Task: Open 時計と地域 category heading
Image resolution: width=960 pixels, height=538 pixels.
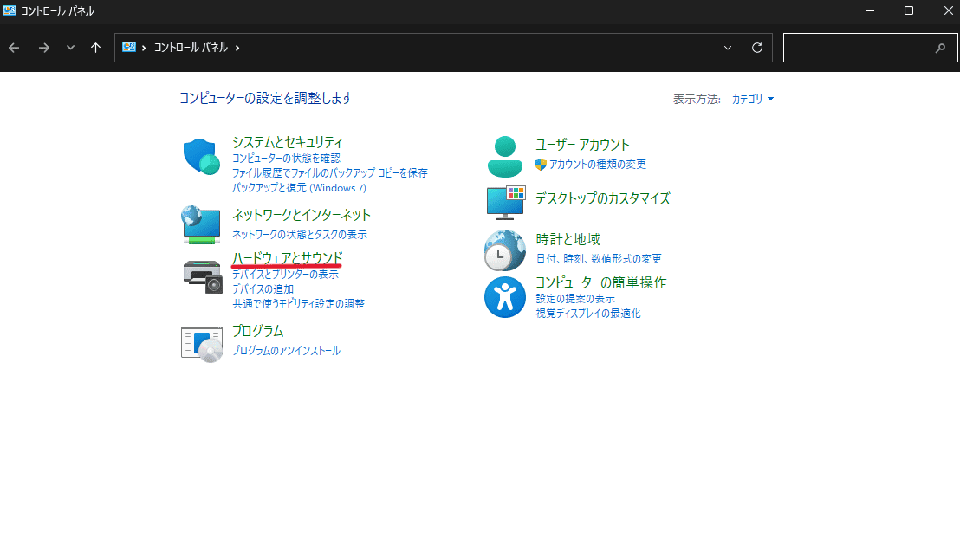Action: [568, 239]
